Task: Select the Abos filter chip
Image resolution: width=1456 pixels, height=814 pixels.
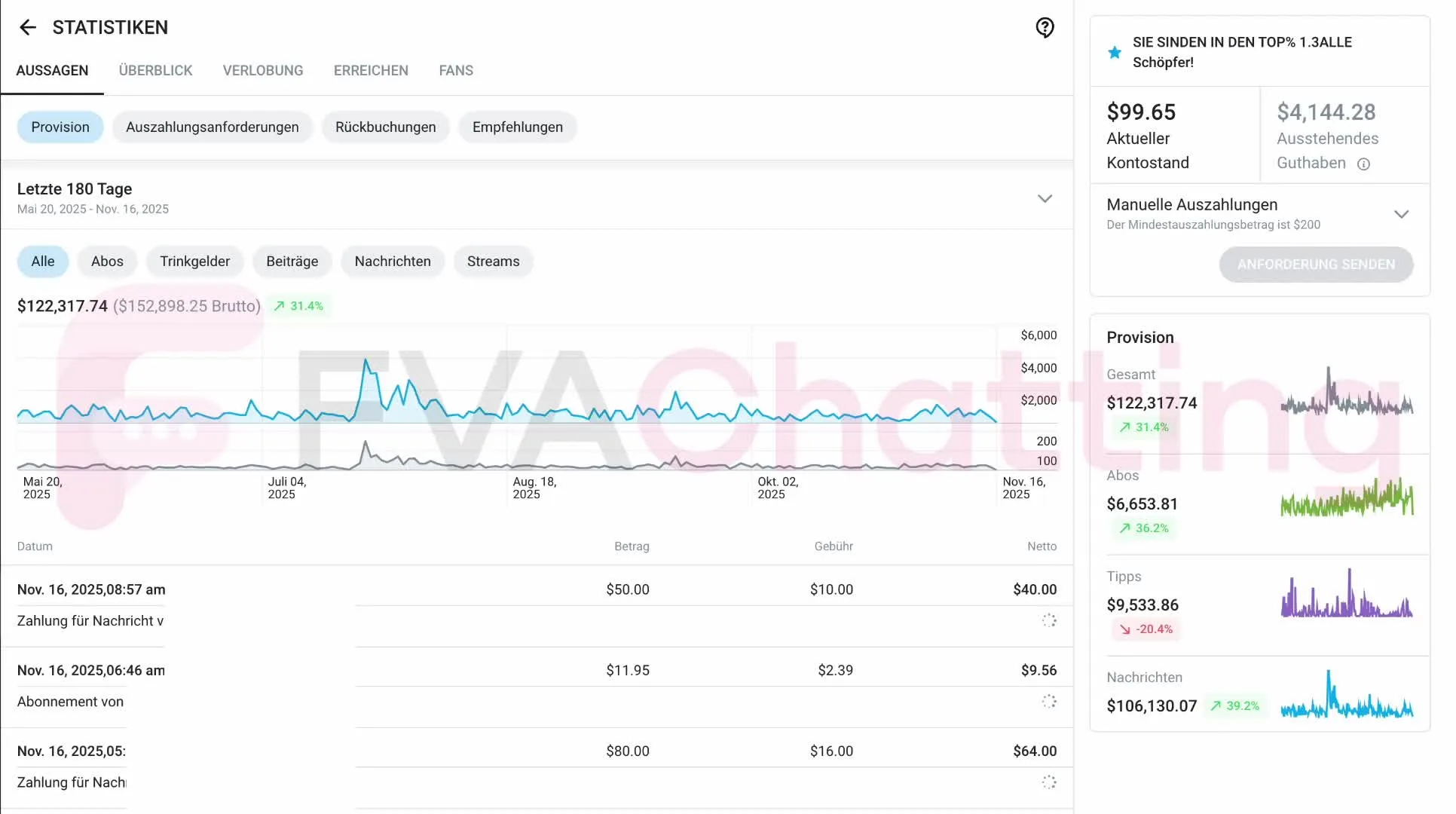Action: (x=107, y=262)
